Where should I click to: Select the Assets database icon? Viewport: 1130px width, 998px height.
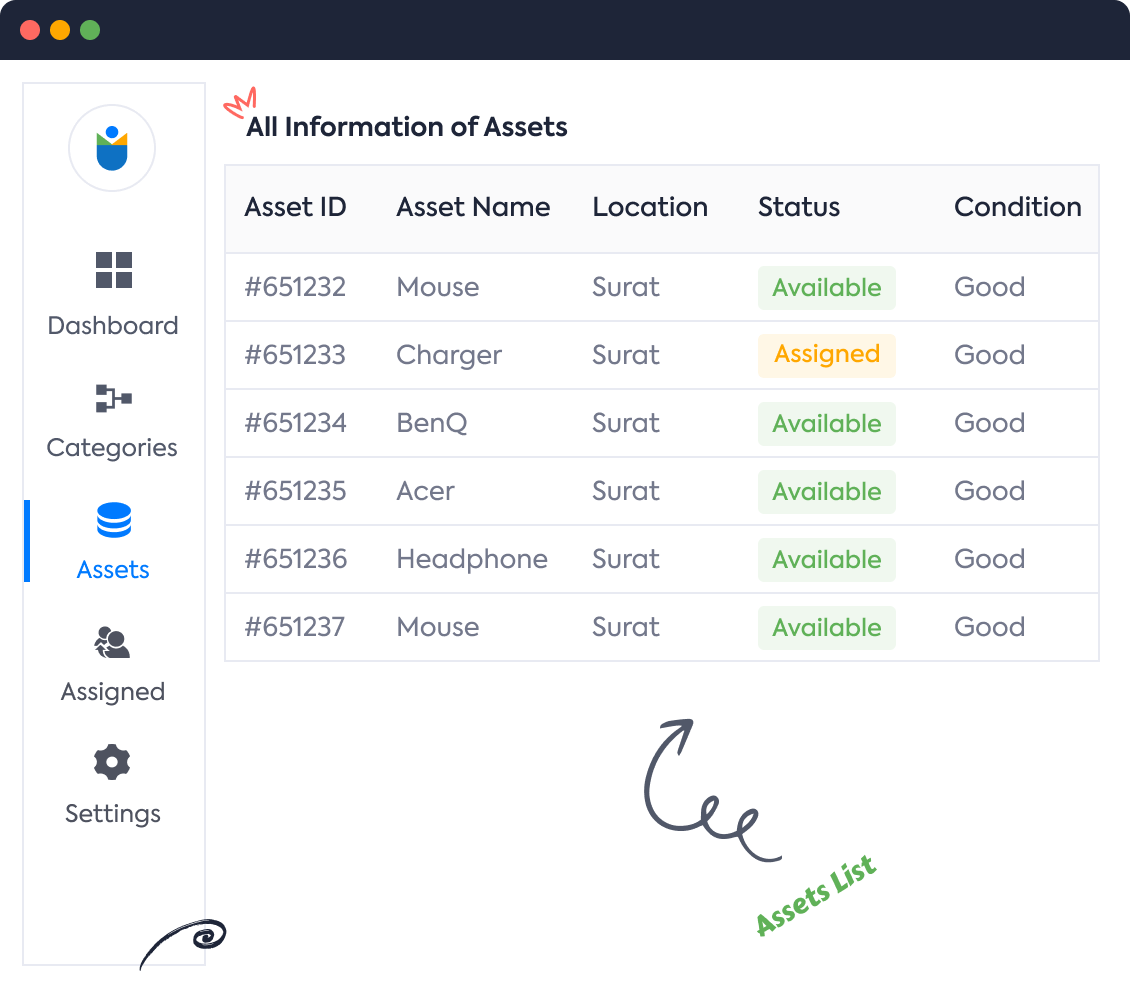pos(113,520)
